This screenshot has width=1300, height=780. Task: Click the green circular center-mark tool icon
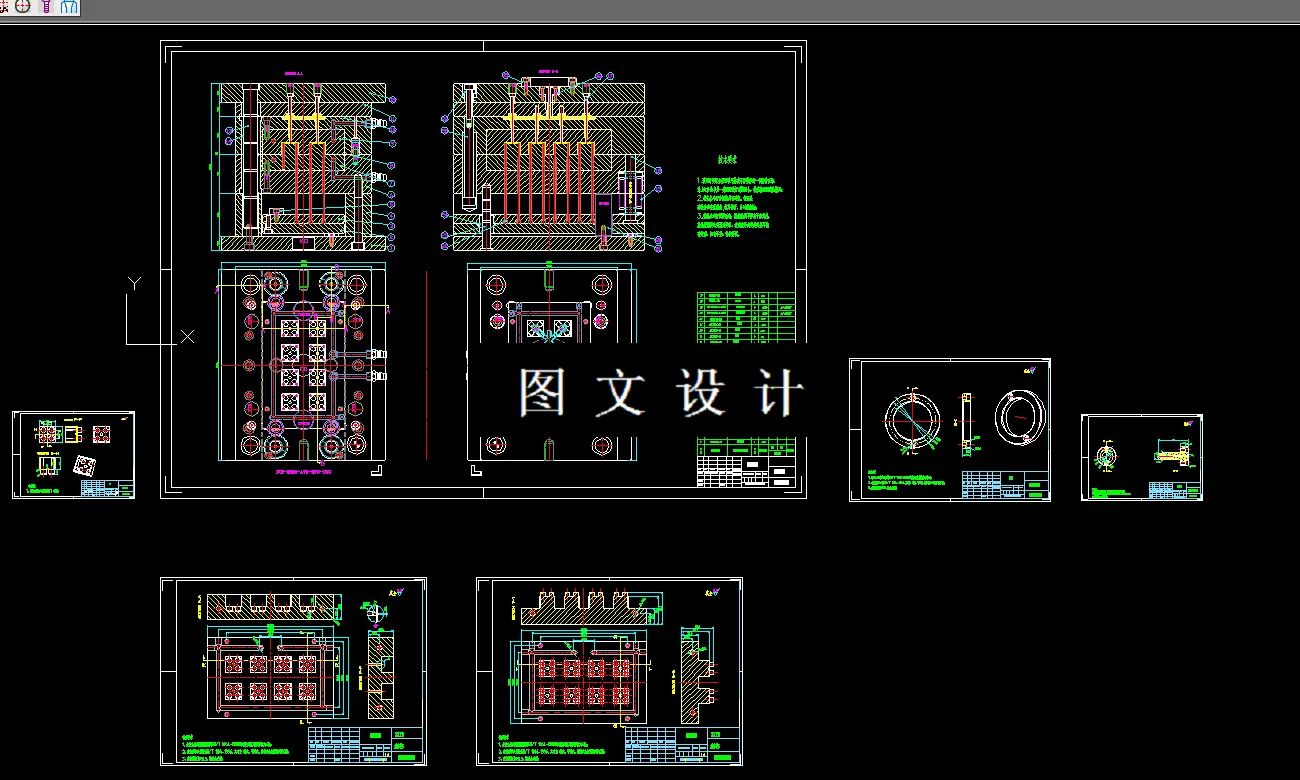(x=23, y=6)
